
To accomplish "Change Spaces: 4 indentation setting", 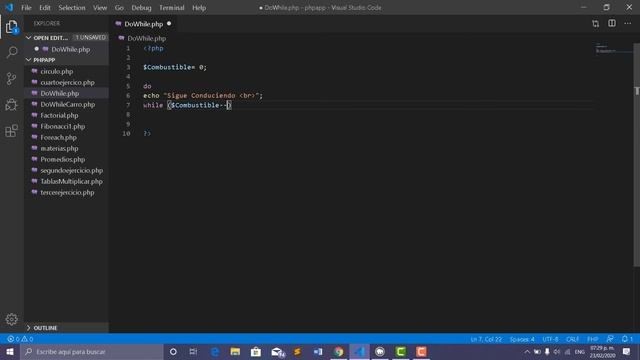I will [x=522, y=339].
